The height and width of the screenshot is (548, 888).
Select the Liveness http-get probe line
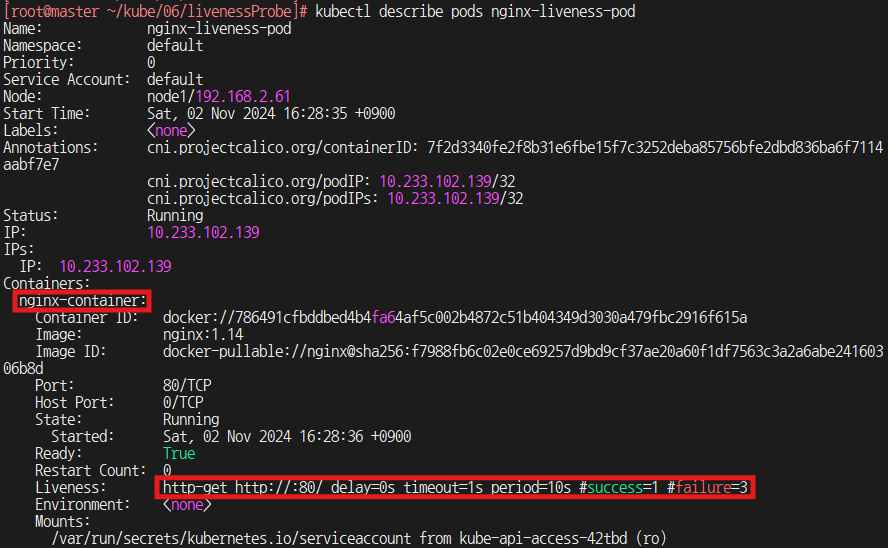click(455, 487)
